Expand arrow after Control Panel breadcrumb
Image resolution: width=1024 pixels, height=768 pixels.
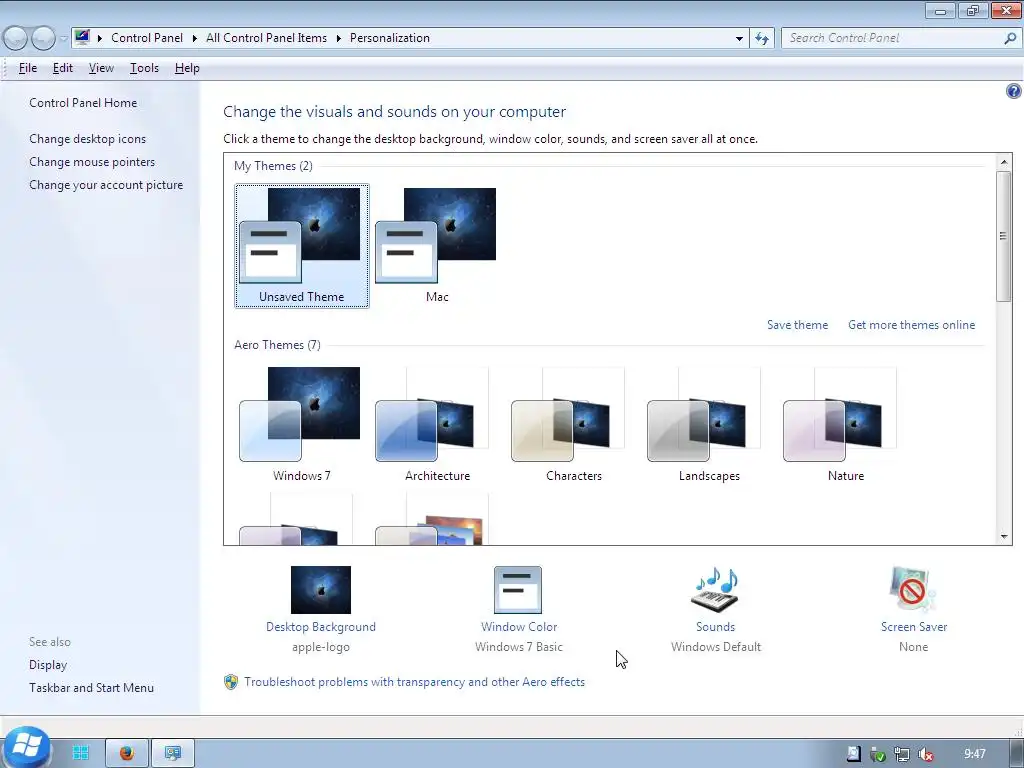pyautogui.click(x=195, y=39)
